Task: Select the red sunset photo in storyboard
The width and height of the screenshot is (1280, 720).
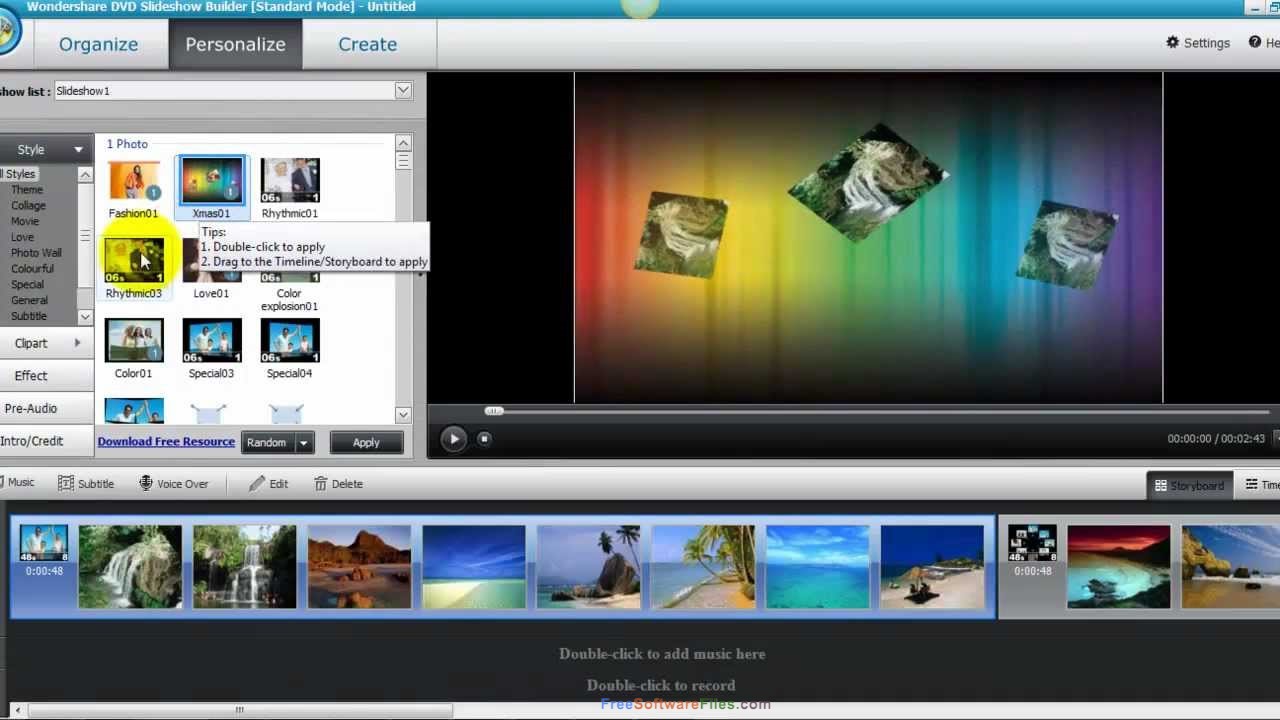Action: click(1118, 566)
